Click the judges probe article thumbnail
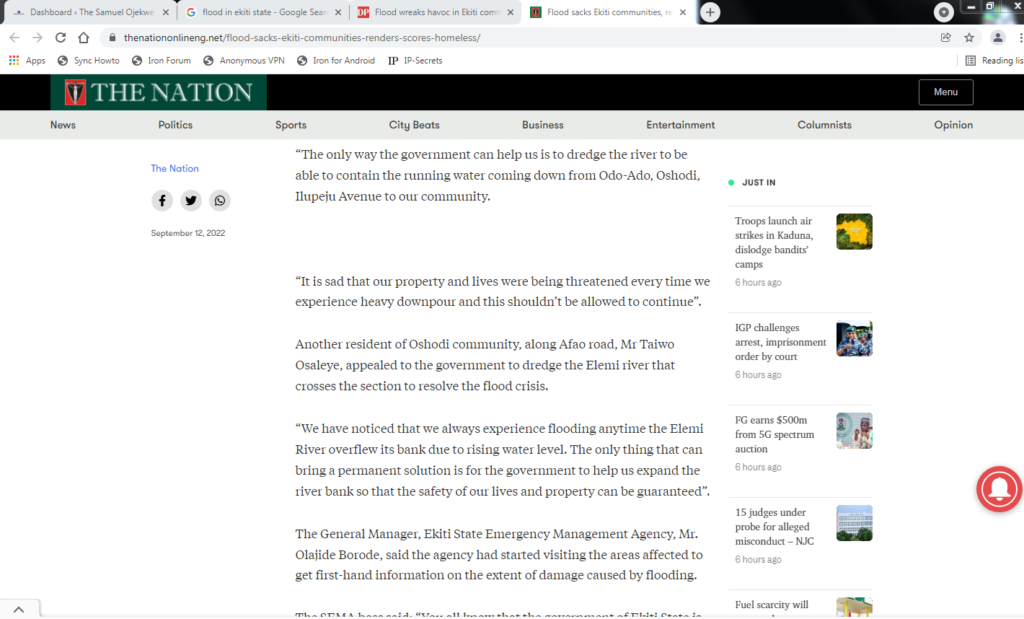The width and height of the screenshot is (1024, 619). coord(854,523)
